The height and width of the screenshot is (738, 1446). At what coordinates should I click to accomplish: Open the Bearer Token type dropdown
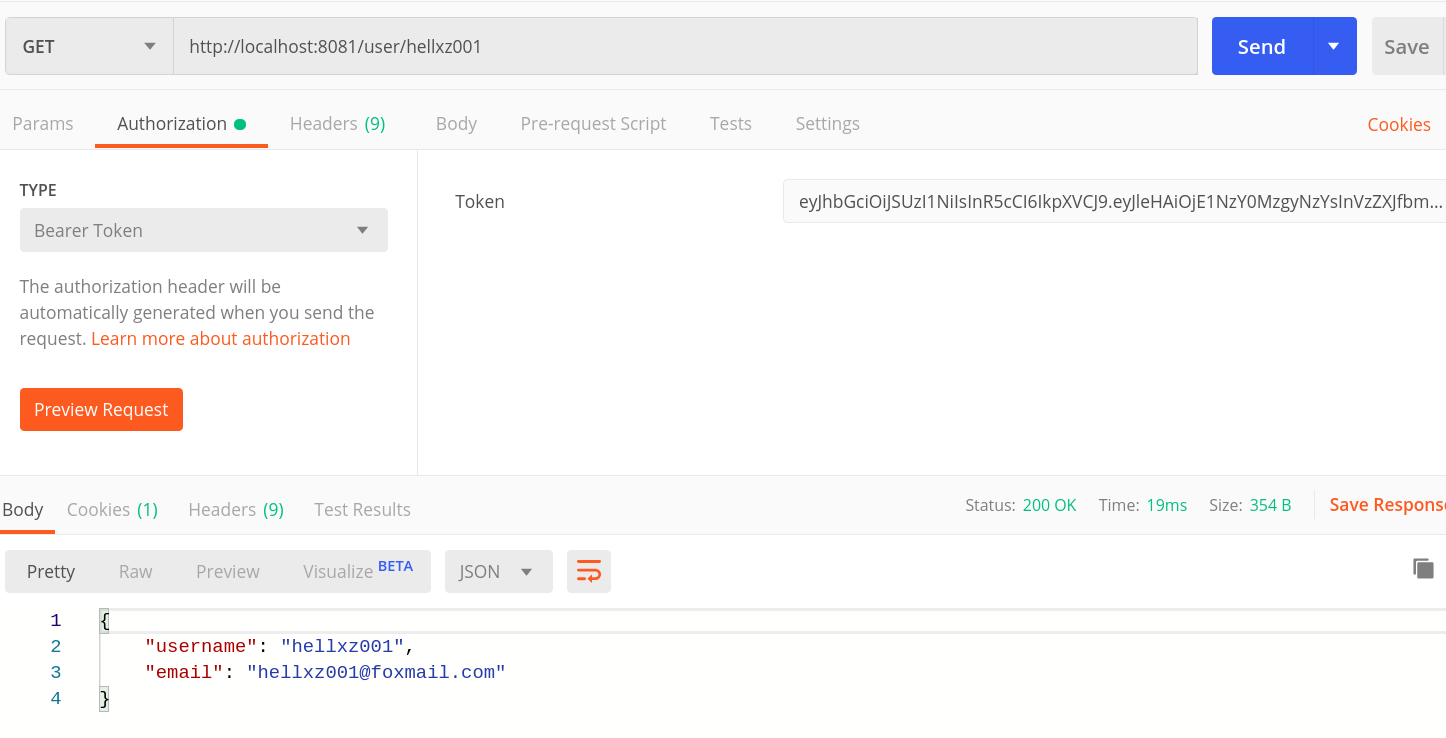[203, 231]
